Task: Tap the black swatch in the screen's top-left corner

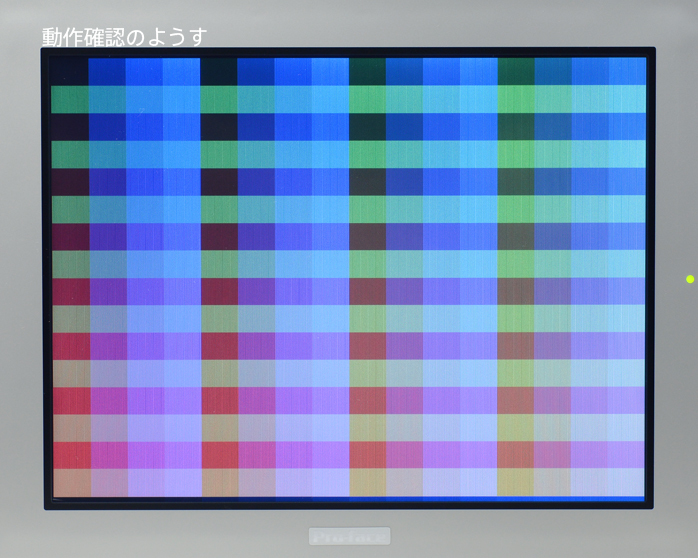Action: point(69,71)
